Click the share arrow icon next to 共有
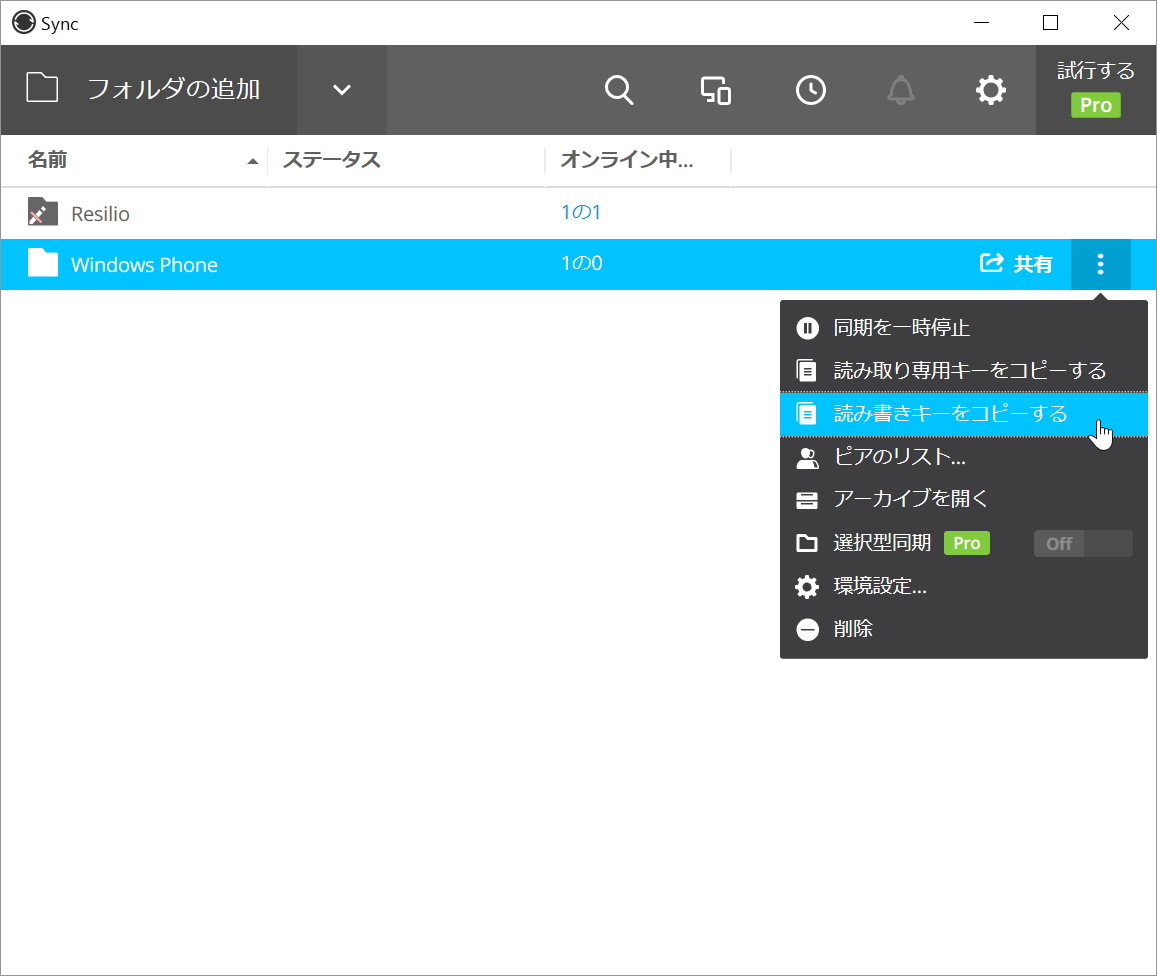The height and width of the screenshot is (976, 1157). pyautogui.click(x=991, y=263)
